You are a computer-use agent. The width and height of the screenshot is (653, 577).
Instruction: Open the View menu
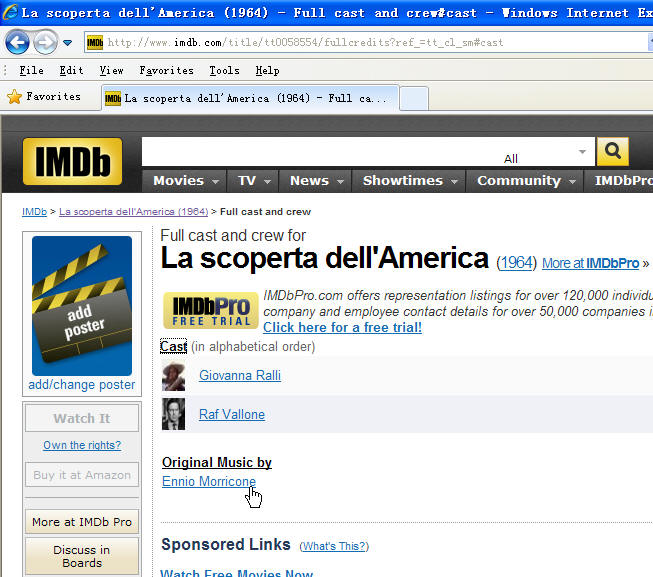point(111,70)
